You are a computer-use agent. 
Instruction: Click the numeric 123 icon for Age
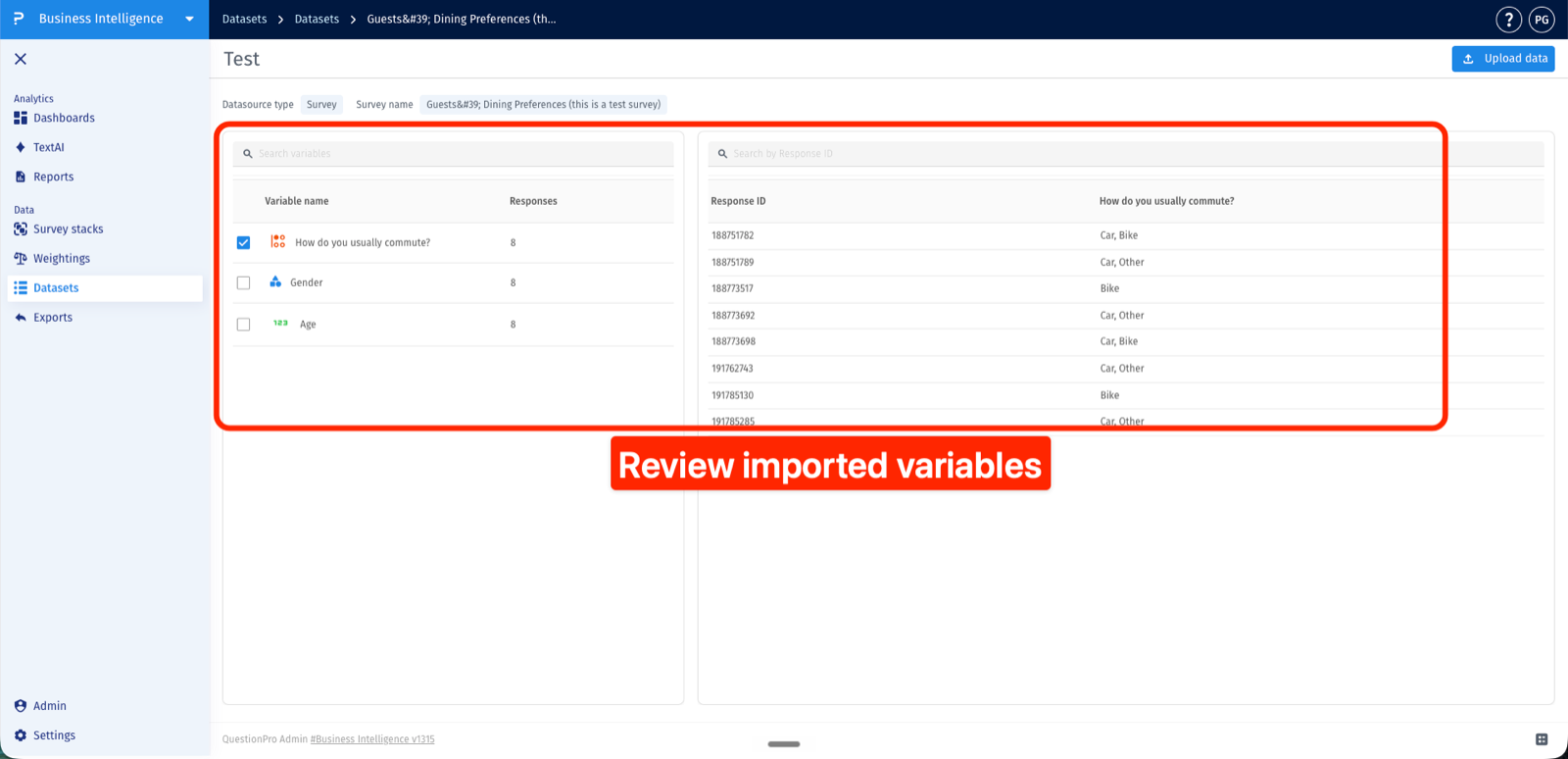point(280,323)
